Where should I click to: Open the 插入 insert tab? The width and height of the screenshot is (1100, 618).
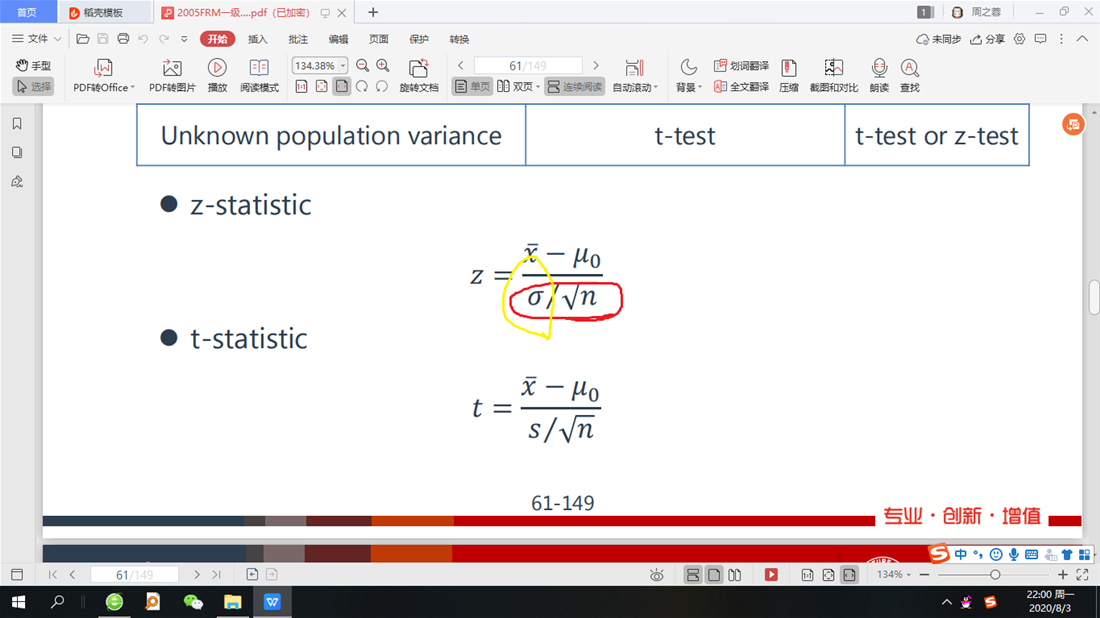pyautogui.click(x=258, y=39)
